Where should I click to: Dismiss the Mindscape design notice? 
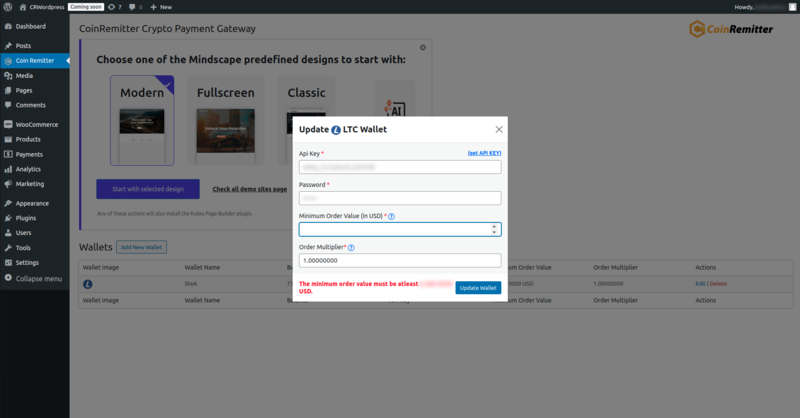point(423,47)
